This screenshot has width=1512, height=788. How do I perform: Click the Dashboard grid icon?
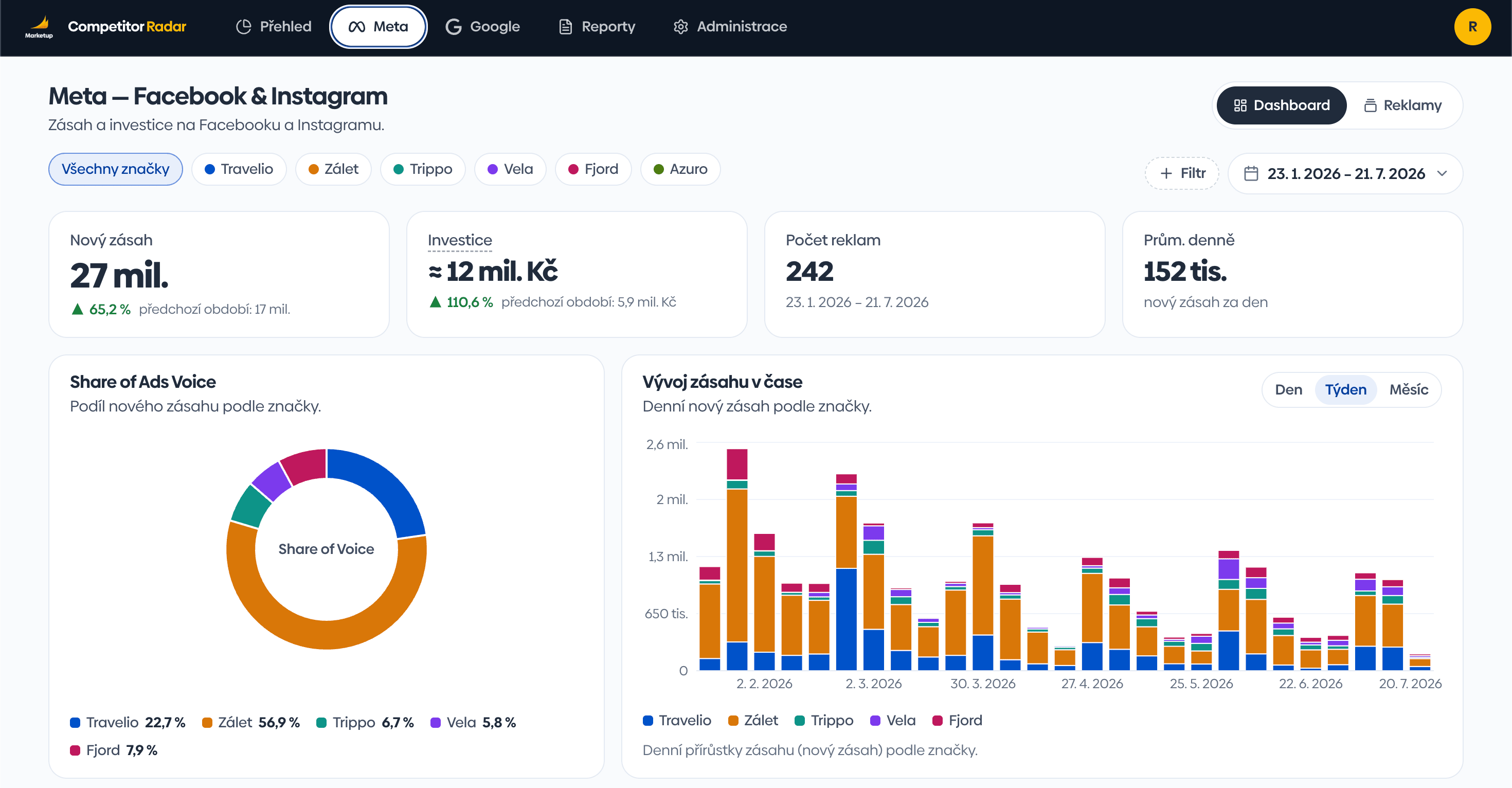(1239, 105)
